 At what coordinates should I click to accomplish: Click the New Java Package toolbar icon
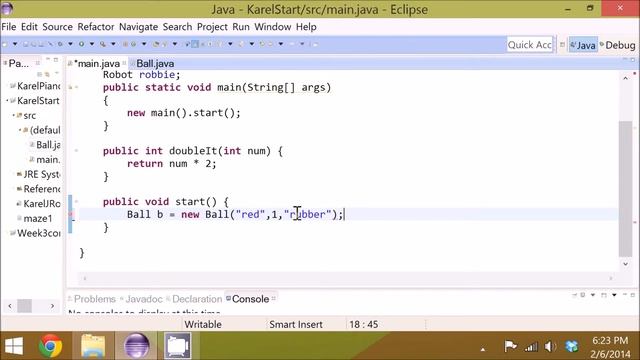[x=126, y=44]
